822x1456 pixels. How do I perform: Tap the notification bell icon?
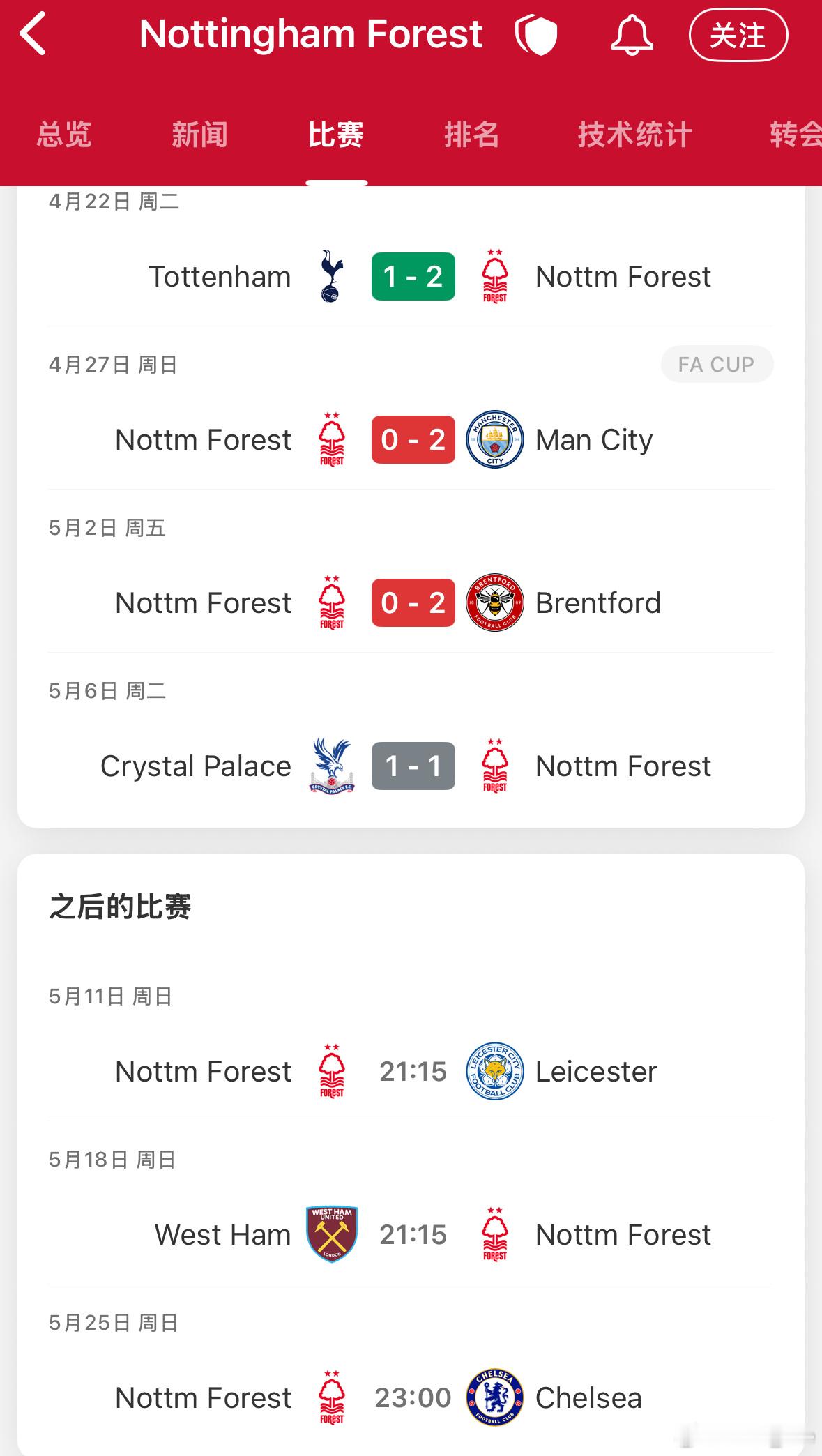click(632, 35)
